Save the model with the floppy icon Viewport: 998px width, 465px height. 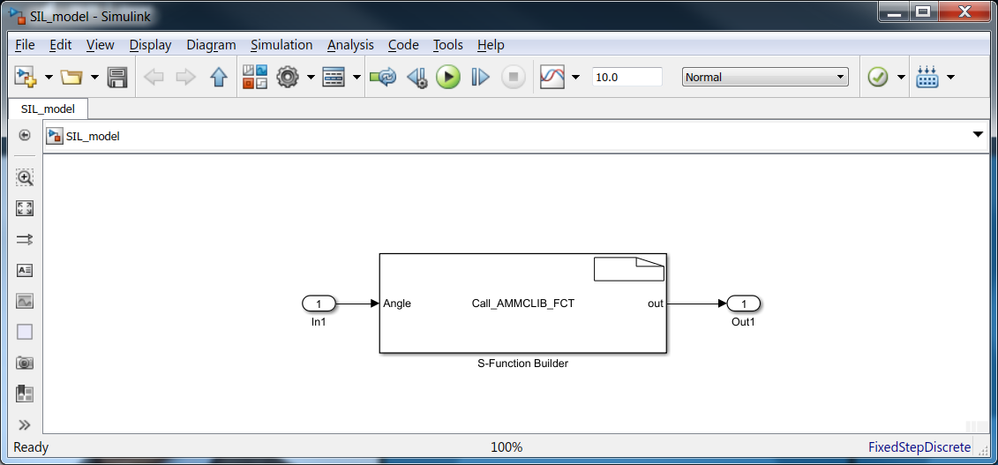pyautogui.click(x=117, y=77)
